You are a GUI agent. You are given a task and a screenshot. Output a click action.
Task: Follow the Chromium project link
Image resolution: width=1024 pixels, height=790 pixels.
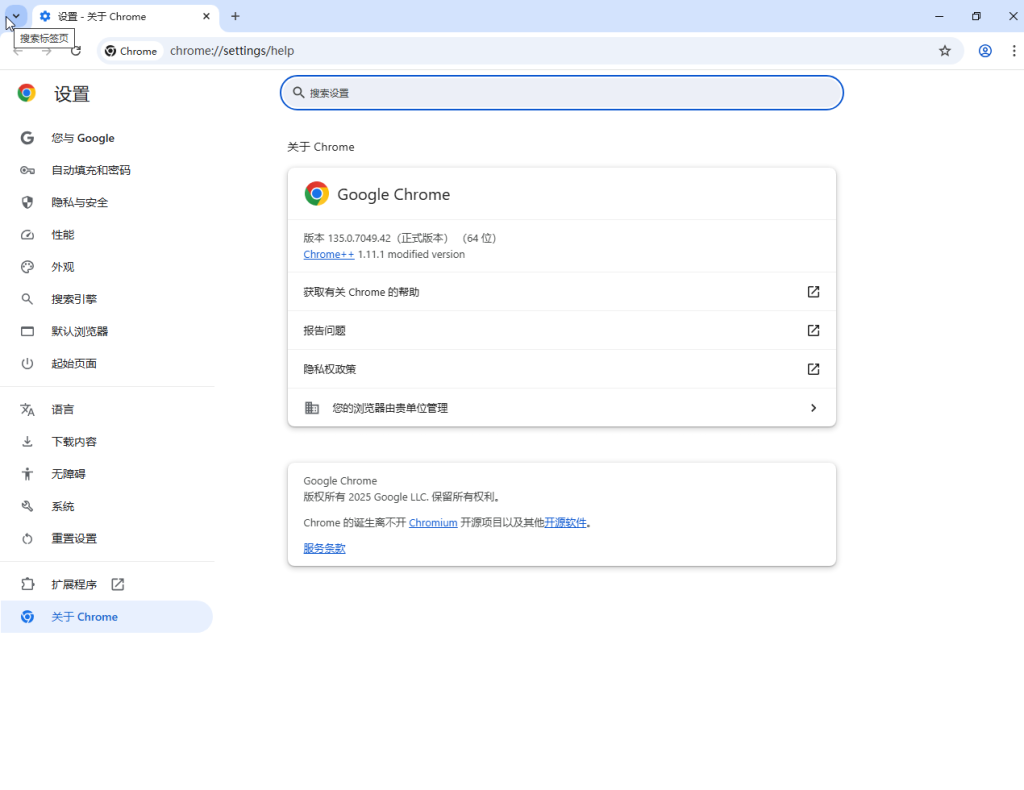[x=432, y=522]
